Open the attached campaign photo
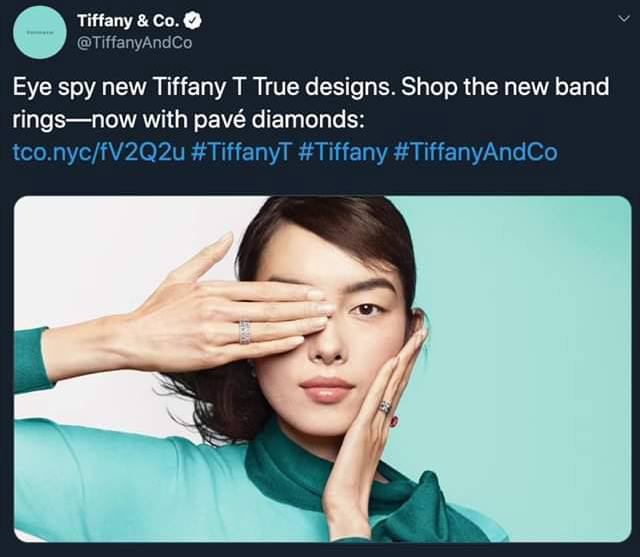 (x=322, y=369)
